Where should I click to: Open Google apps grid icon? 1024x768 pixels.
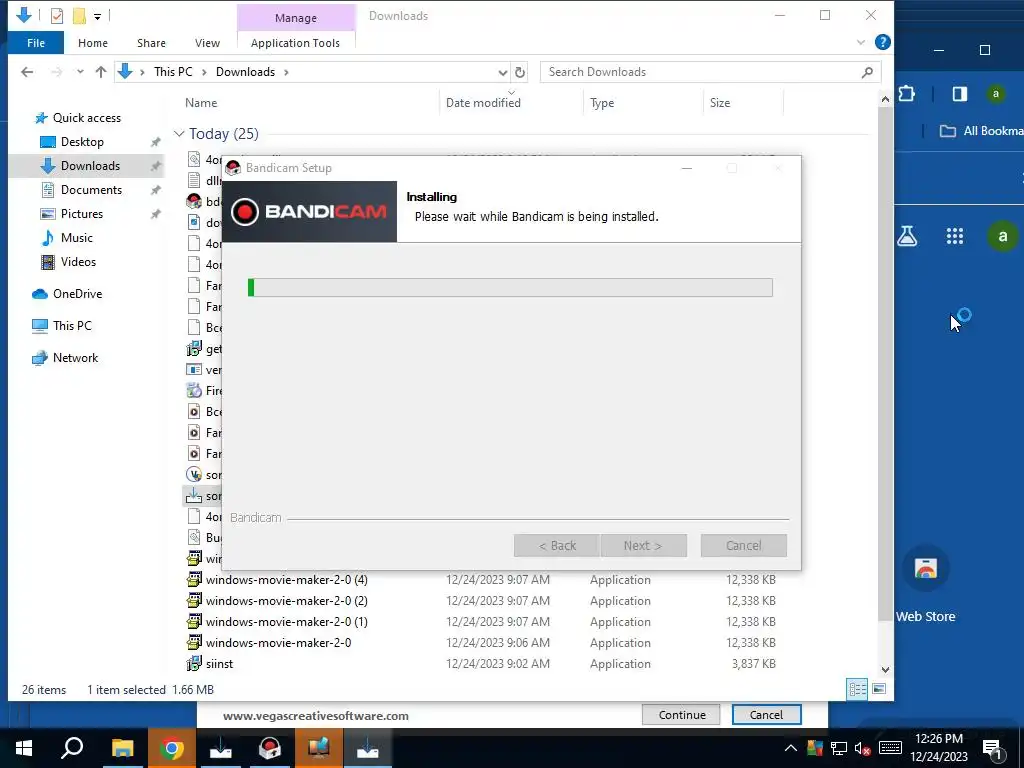point(955,236)
